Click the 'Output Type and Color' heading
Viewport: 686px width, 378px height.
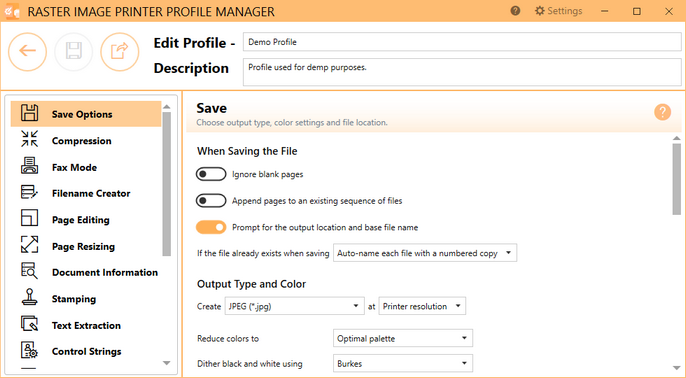coord(251,284)
